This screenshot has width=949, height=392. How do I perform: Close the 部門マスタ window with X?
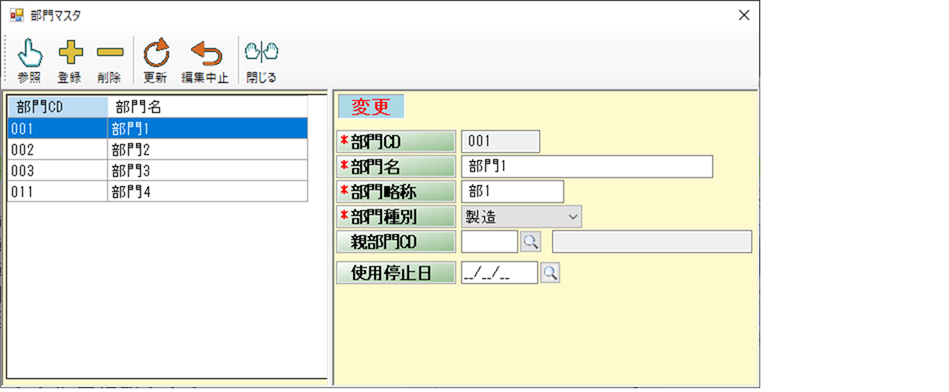tap(744, 16)
